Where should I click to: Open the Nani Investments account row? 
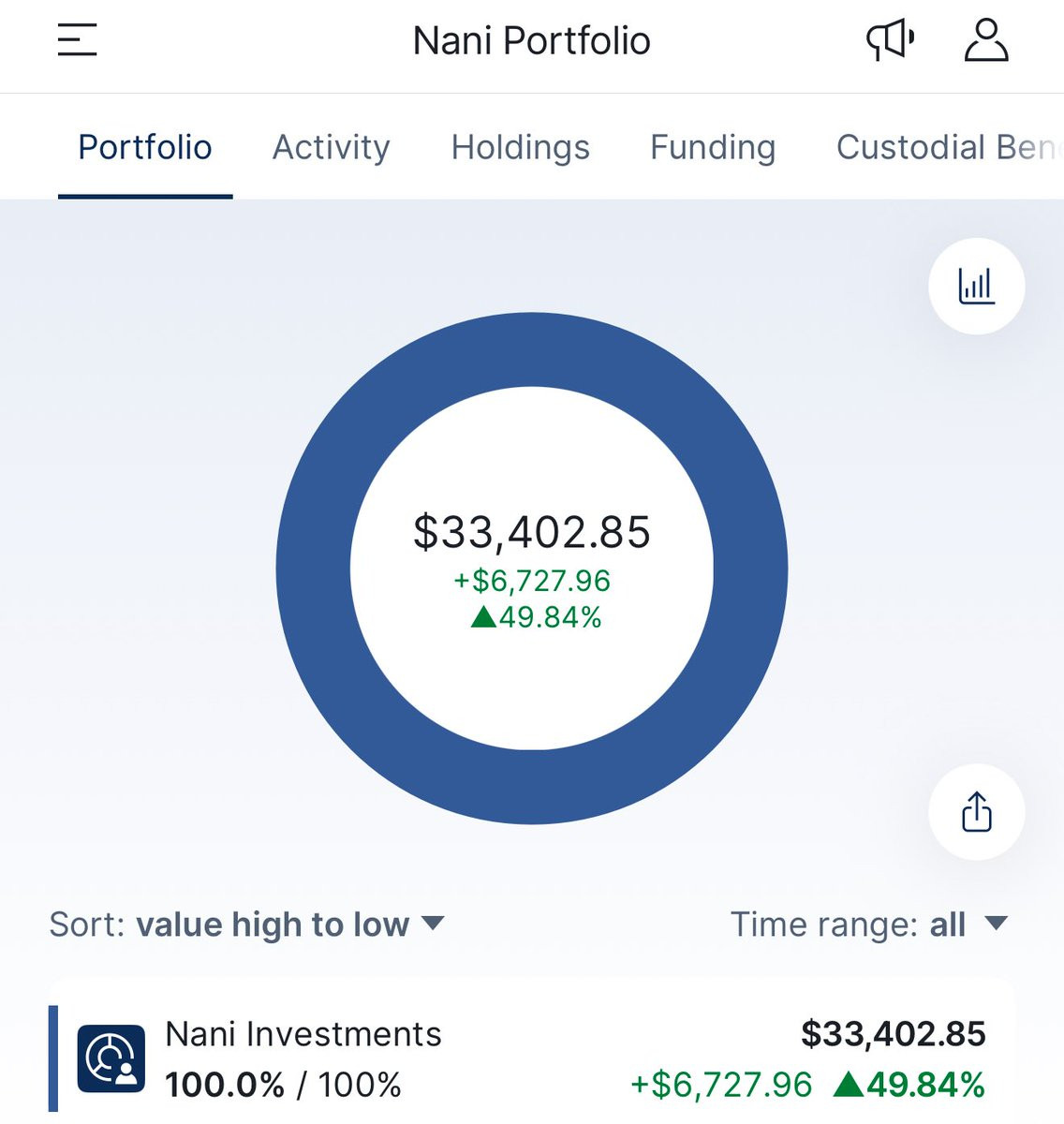(x=532, y=1058)
